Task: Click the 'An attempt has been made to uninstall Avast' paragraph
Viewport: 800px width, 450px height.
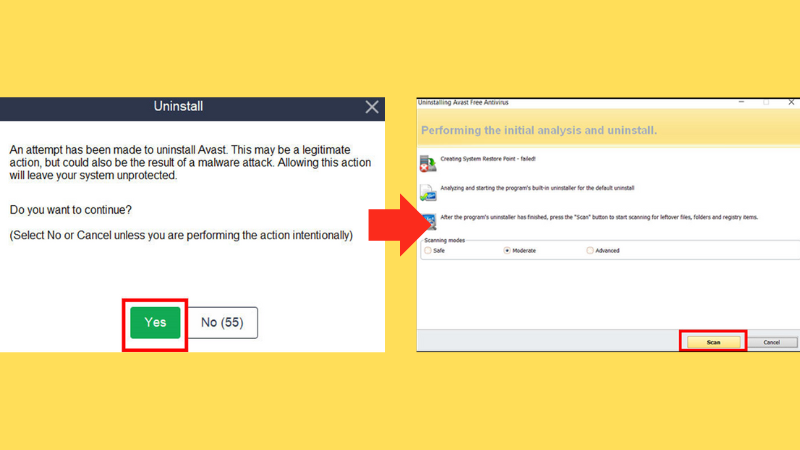Action: [190, 163]
